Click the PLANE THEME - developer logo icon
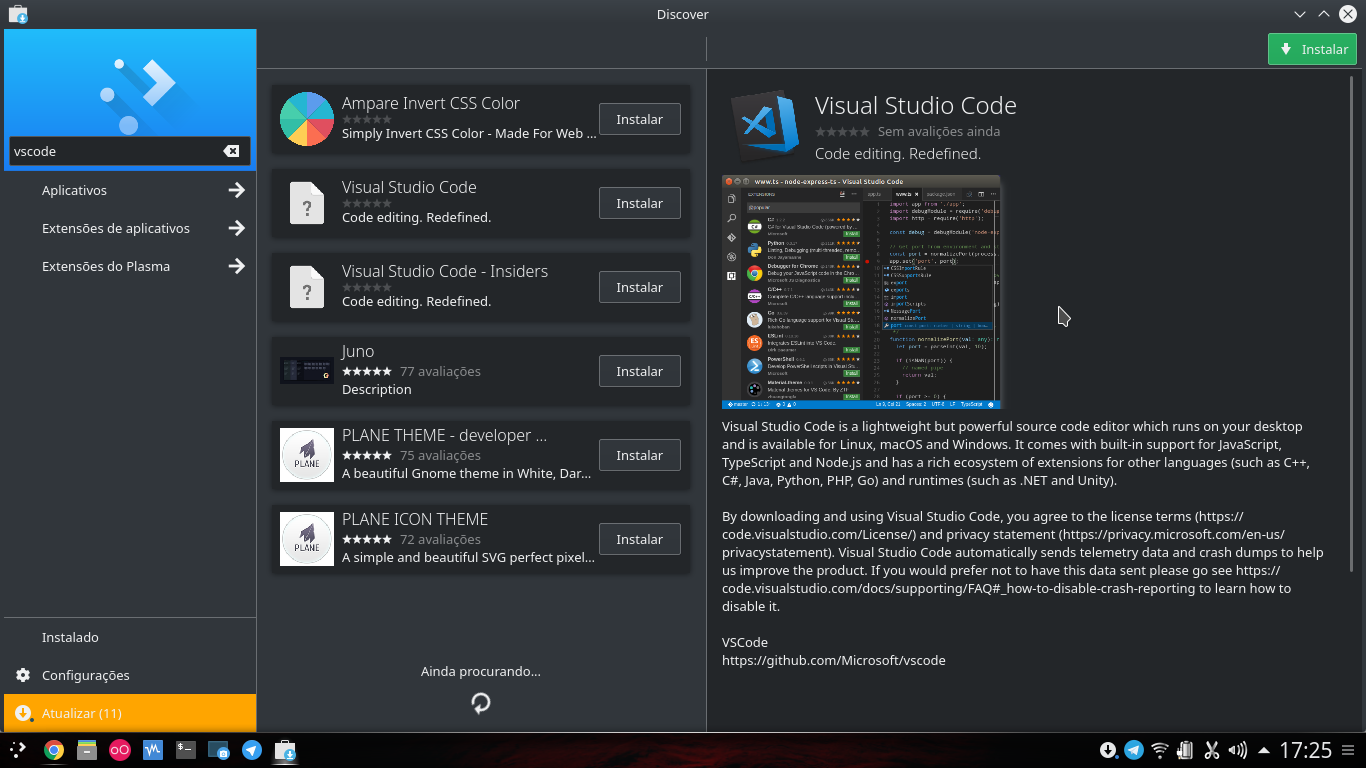This screenshot has width=1366, height=768. [x=307, y=455]
